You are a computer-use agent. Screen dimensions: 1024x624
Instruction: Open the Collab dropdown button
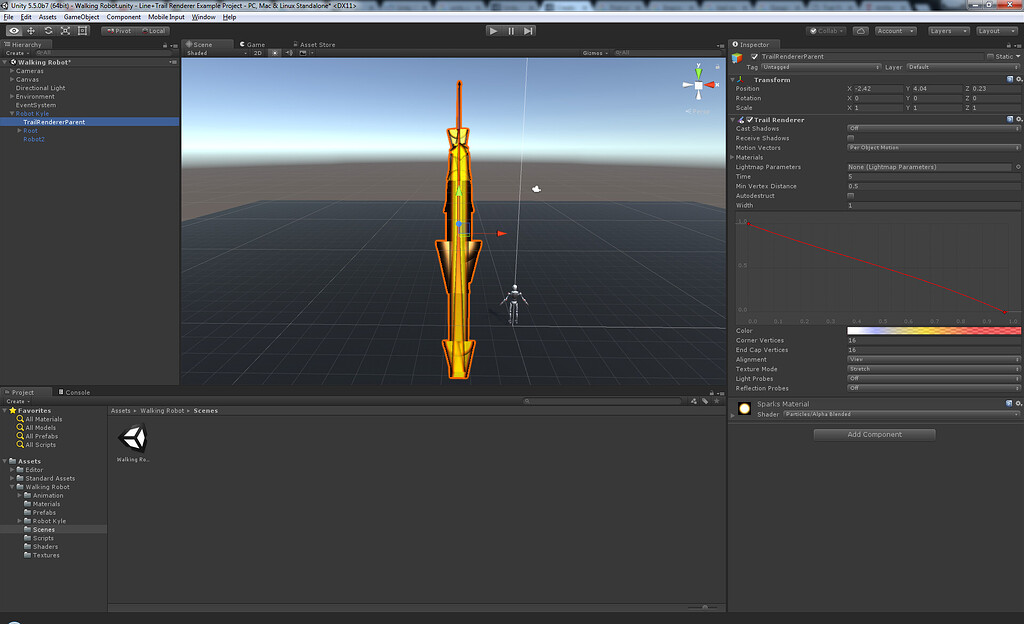coord(825,30)
